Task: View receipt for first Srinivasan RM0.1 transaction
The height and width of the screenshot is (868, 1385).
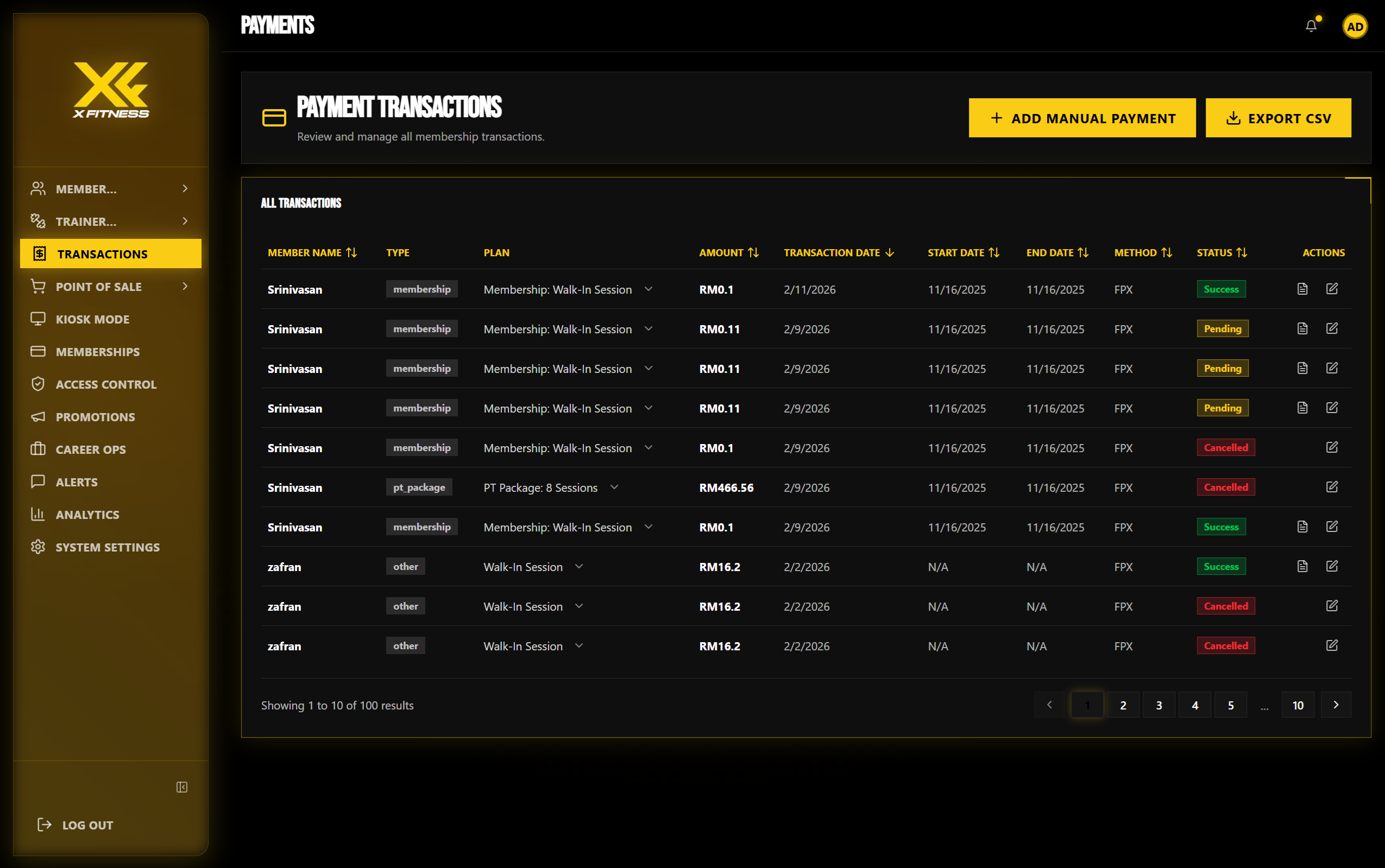Action: (1302, 289)
